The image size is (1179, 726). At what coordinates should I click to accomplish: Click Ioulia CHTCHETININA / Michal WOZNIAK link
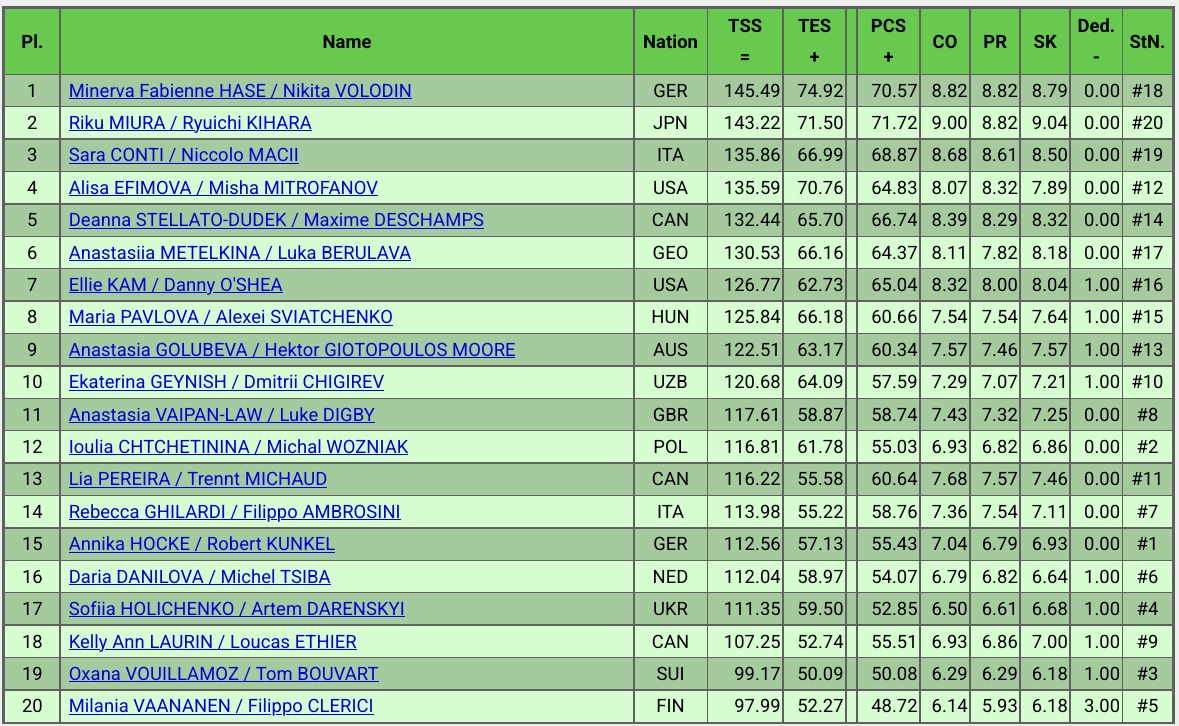click(x=238, y=447)
